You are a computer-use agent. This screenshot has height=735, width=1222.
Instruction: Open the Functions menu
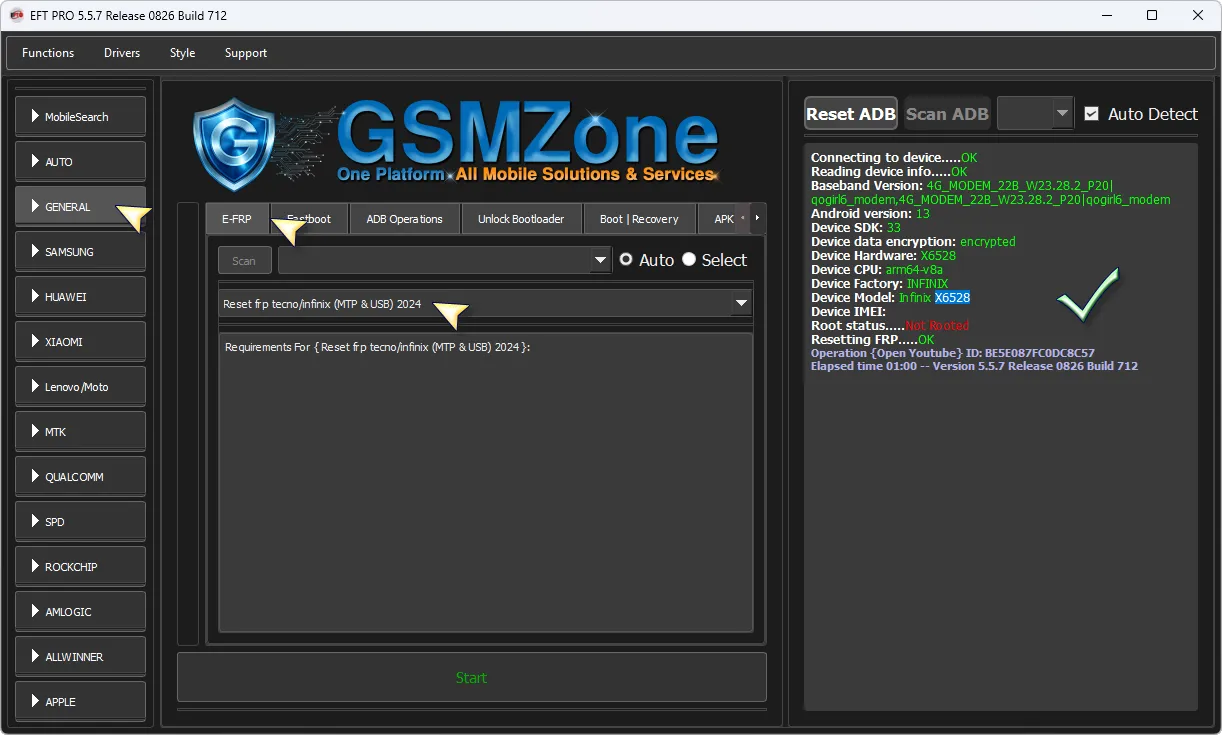point(48,52)
